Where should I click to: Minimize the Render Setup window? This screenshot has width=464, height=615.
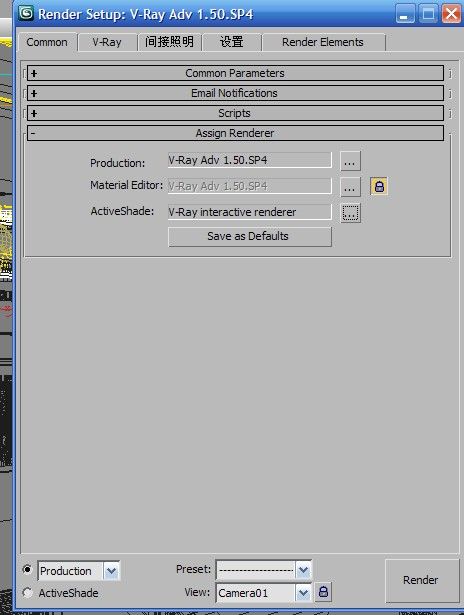tap(405, 14)
